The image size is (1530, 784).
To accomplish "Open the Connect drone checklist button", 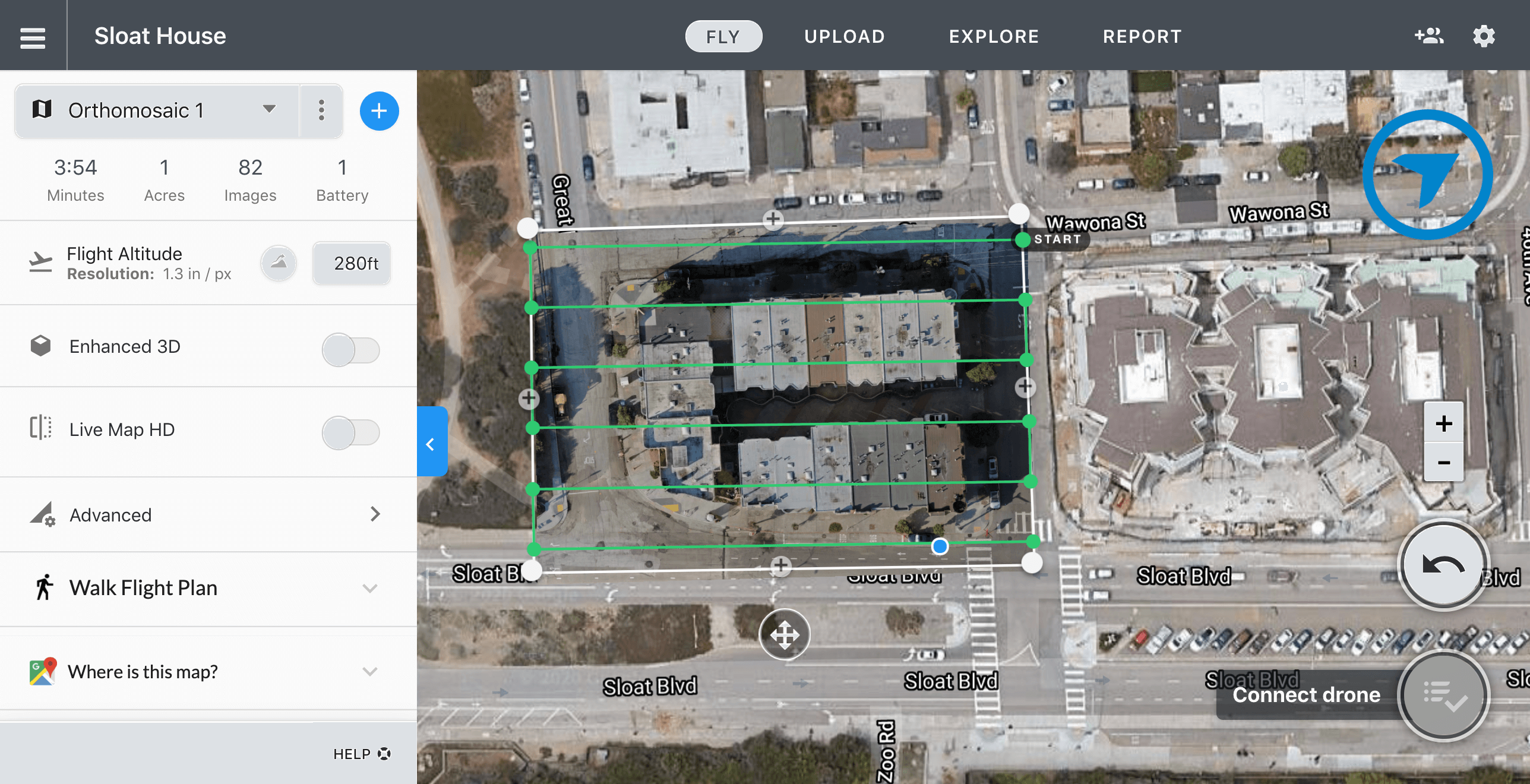I will [1443, 695].
